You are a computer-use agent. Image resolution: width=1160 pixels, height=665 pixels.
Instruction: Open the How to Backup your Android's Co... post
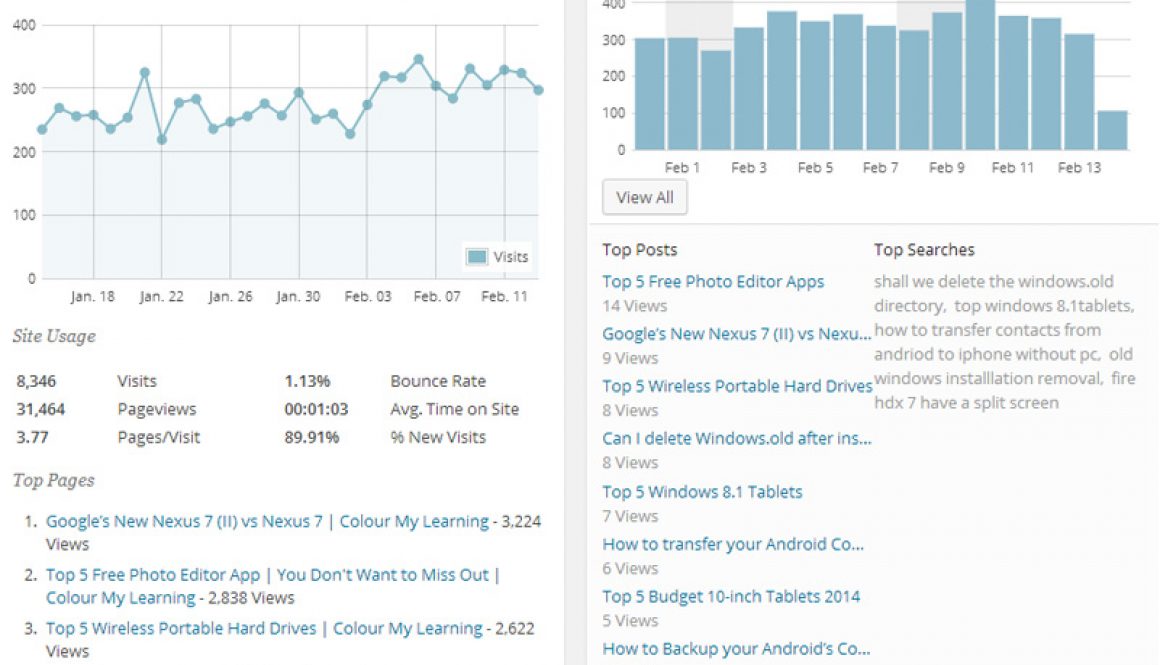click(x=736, y=649)
